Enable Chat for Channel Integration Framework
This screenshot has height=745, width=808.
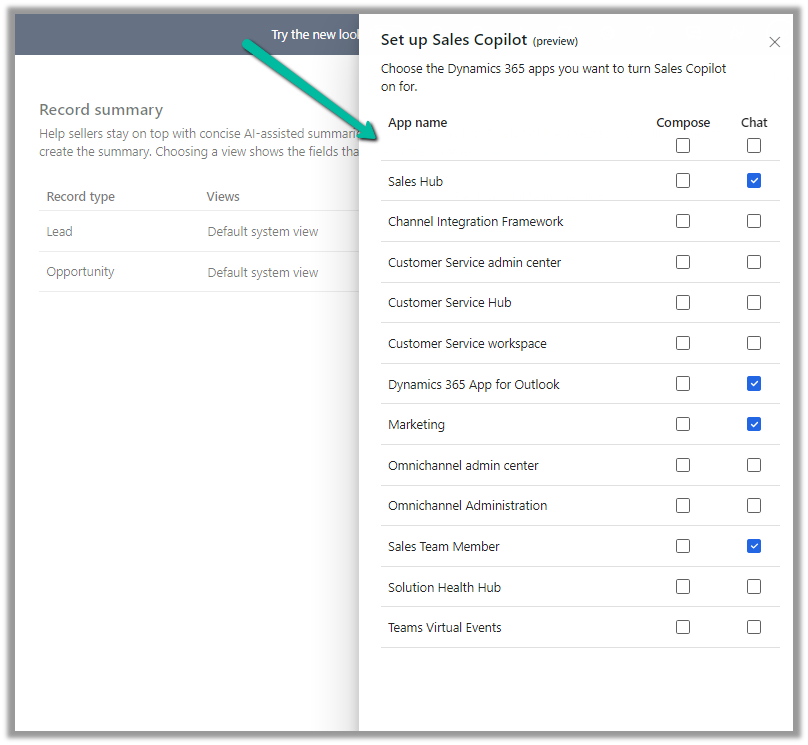pos(754,221)
